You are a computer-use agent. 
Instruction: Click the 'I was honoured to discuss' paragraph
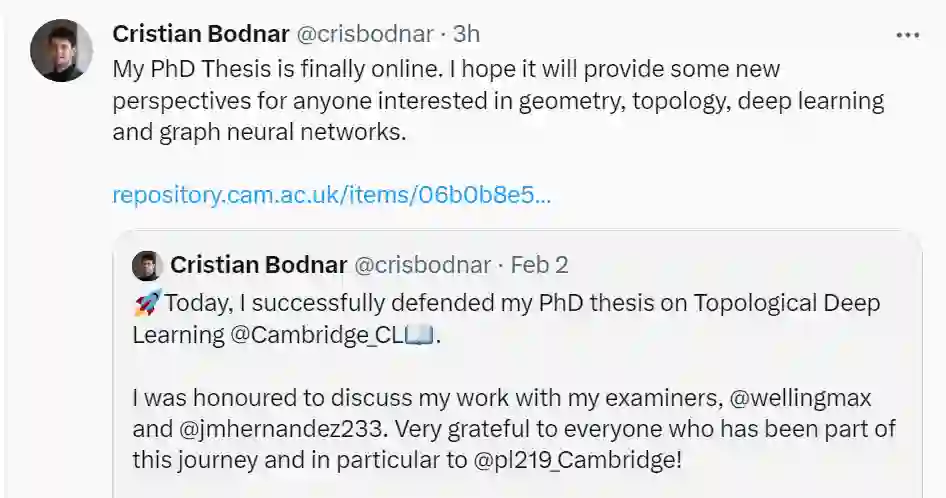click(x=420, y=397)
